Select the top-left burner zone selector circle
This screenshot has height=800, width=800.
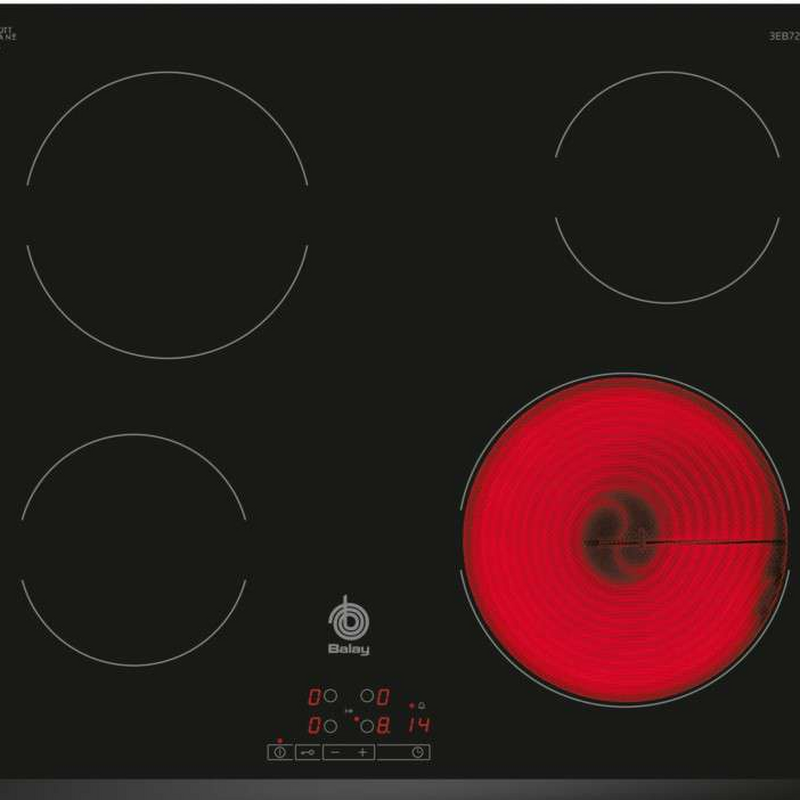pos(331,695)
